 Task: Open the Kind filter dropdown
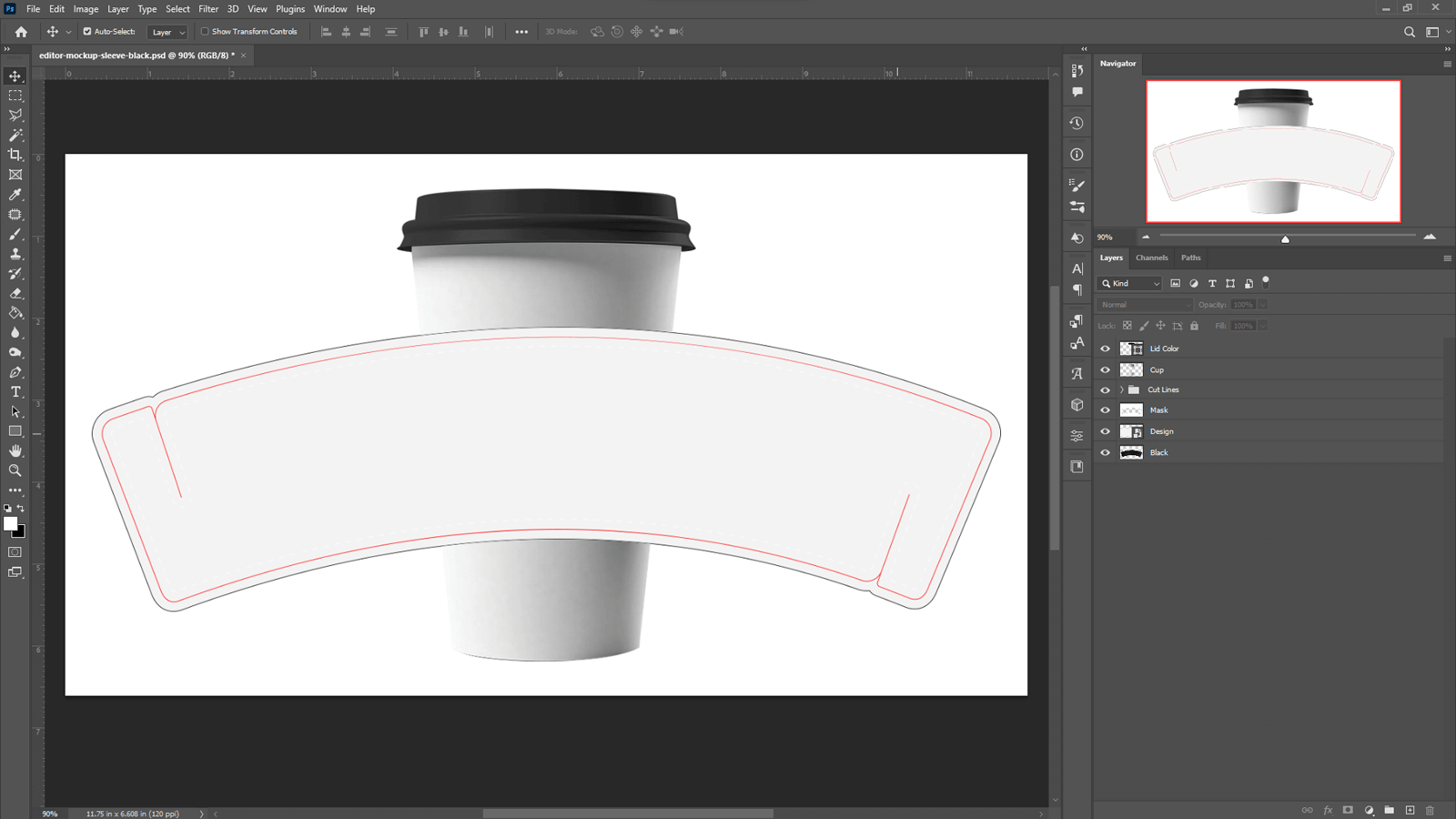tap(1128, 283)
